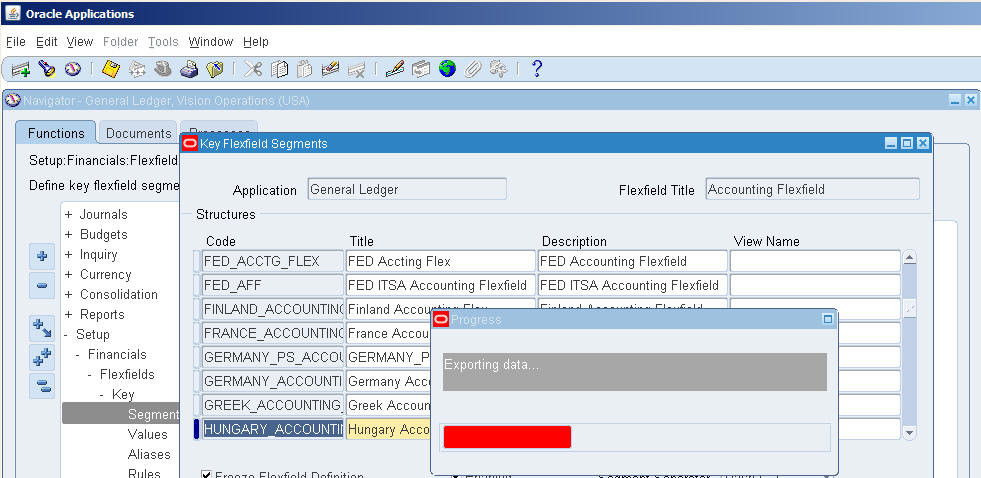The height and width of the screenshot is (478, 981).
Task: Switch to the Documents tab
Action: (x=138, y=133)
